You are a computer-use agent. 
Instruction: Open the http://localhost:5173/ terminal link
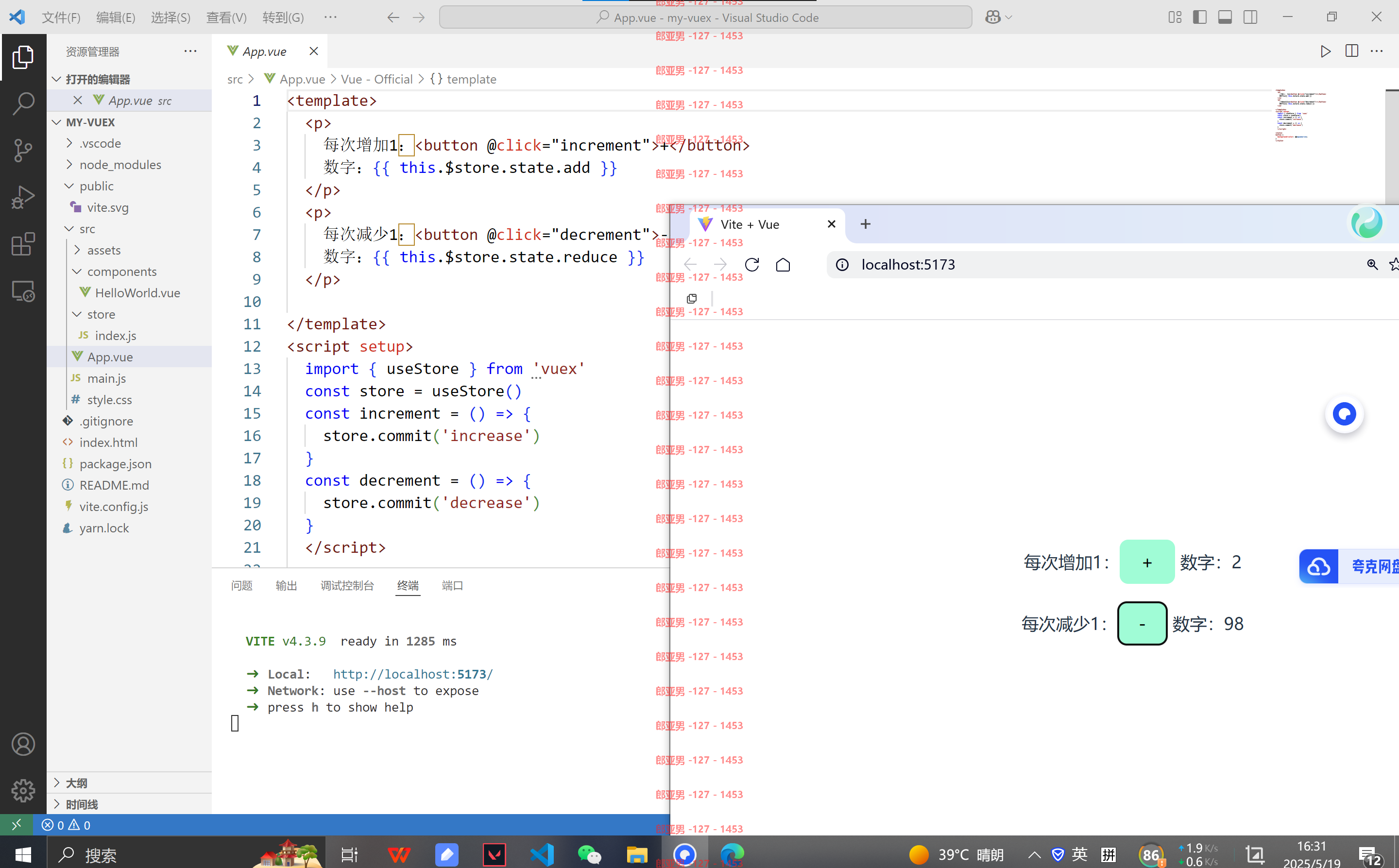click(412, 675)
